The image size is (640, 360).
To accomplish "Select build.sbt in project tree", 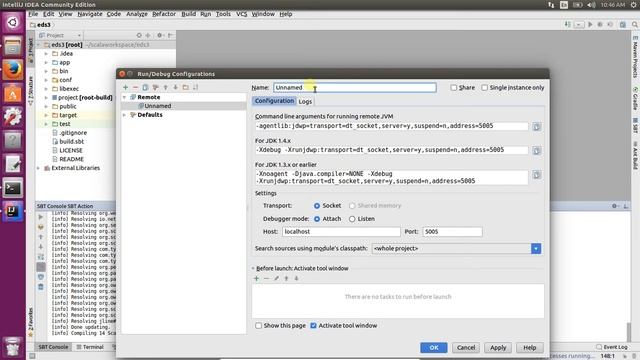I will 71,142.
